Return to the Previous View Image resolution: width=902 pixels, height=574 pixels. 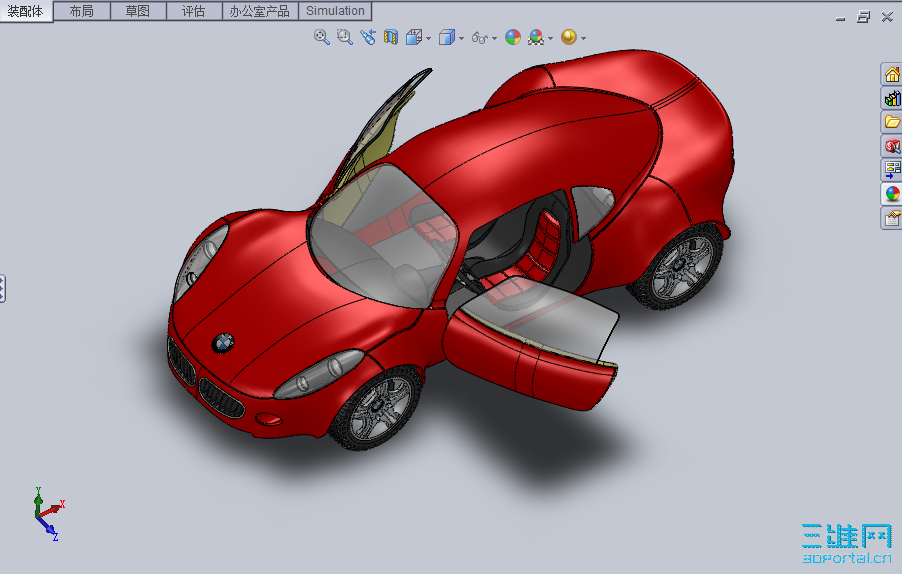click(x=368, y=37)
